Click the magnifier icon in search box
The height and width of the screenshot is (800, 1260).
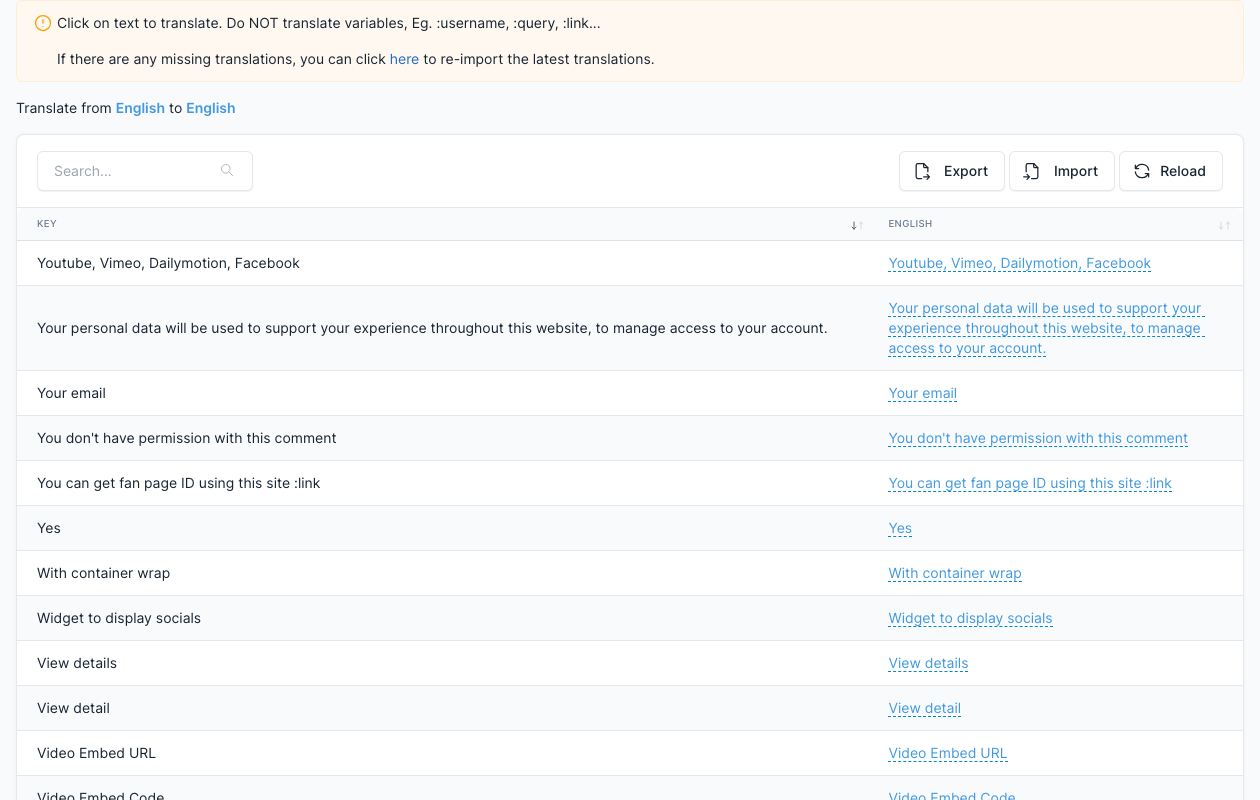pyautogui.click(x=227, y=170)
